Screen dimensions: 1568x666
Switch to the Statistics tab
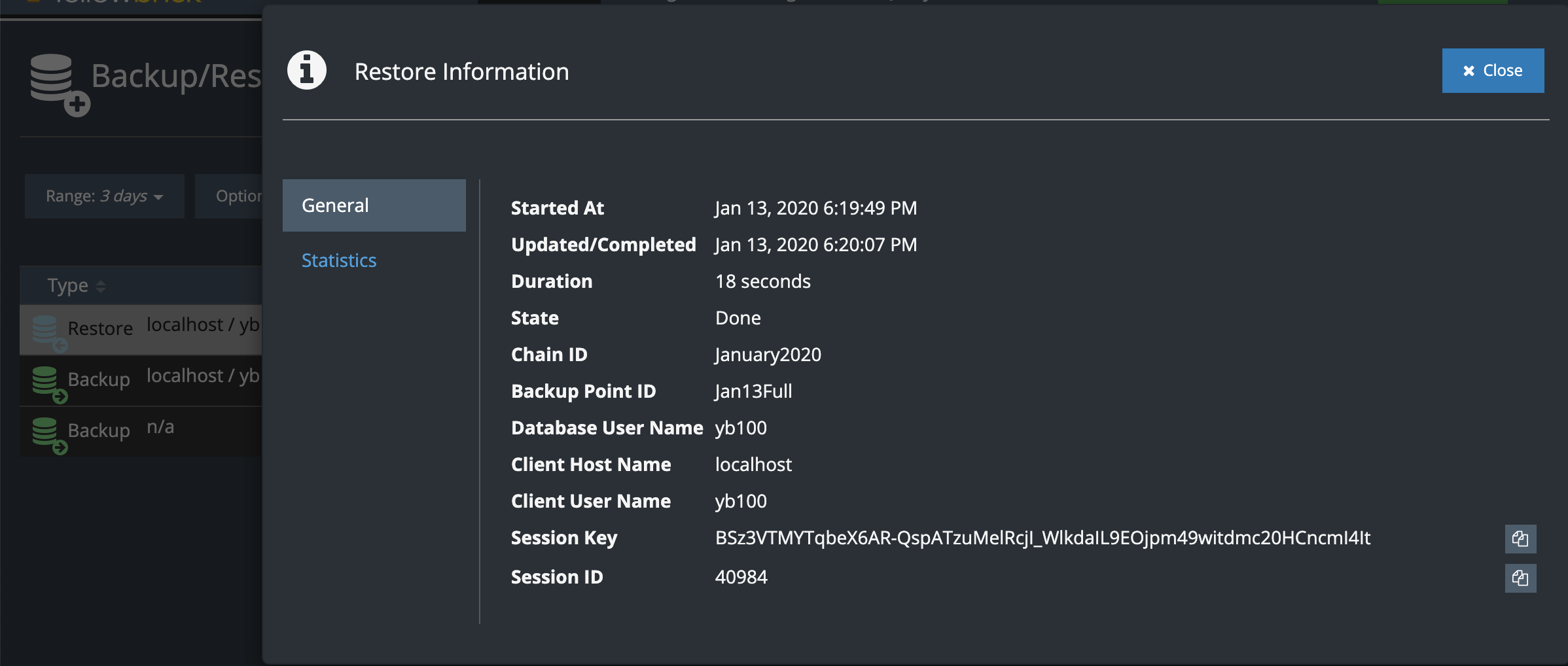[x=338, y=260]
